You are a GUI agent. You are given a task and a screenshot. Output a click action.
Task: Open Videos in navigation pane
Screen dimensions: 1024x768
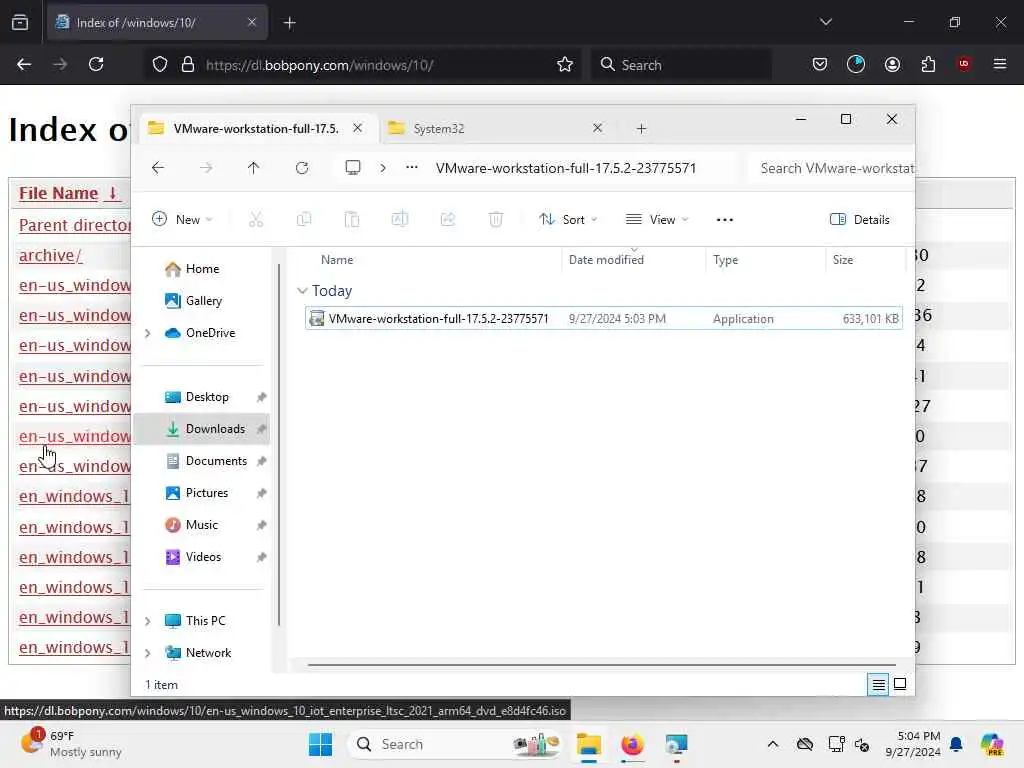(x=202, y=557)
